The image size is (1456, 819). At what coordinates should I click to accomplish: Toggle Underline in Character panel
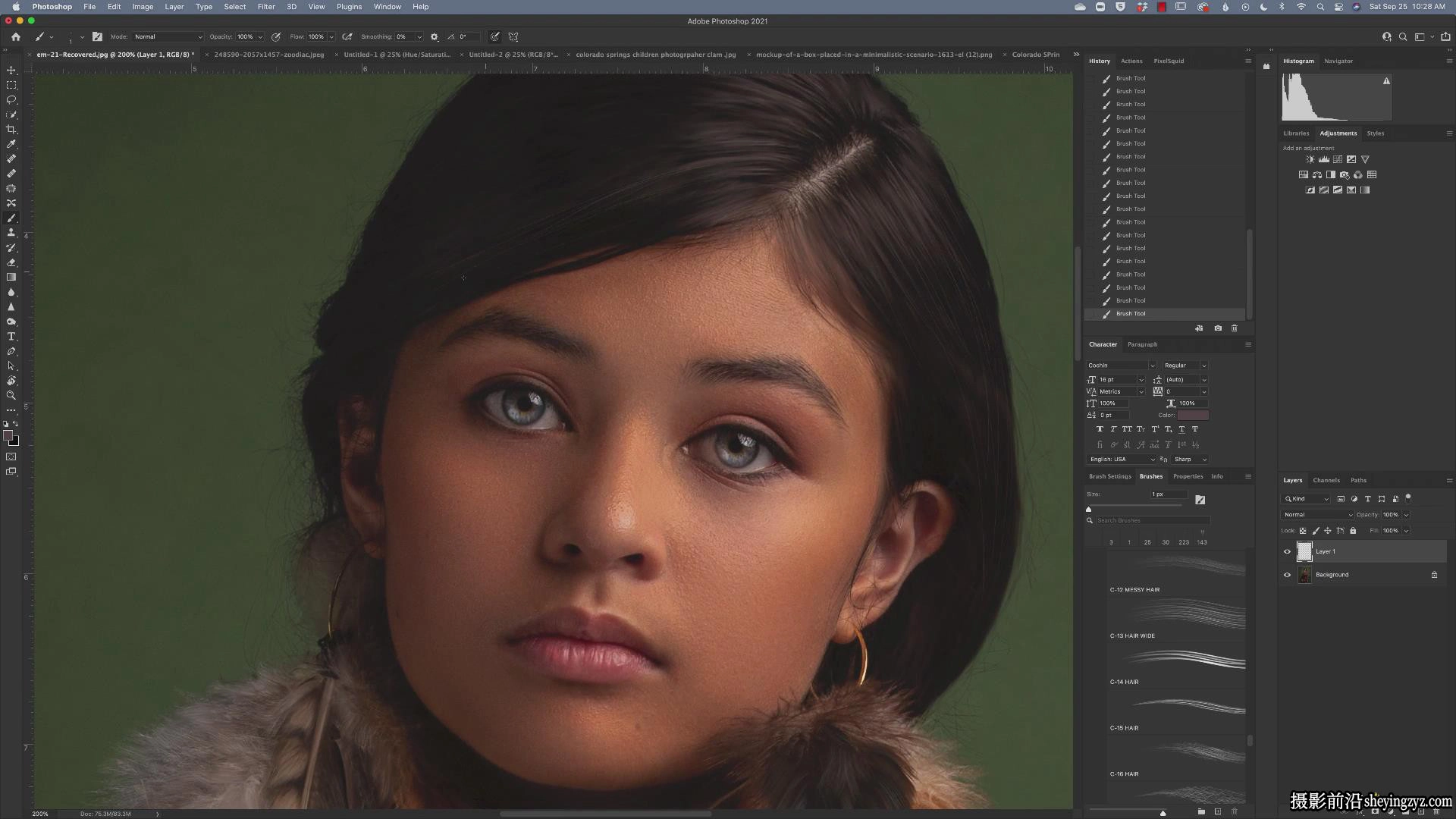(1181, 429)
